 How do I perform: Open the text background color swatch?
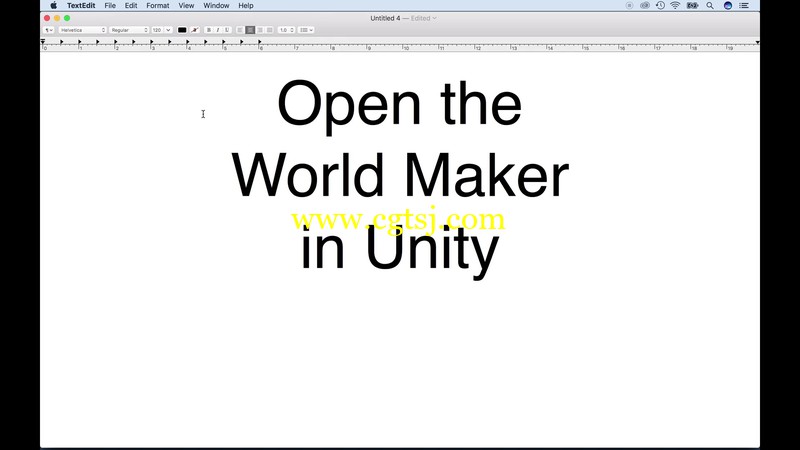[194, 30]
